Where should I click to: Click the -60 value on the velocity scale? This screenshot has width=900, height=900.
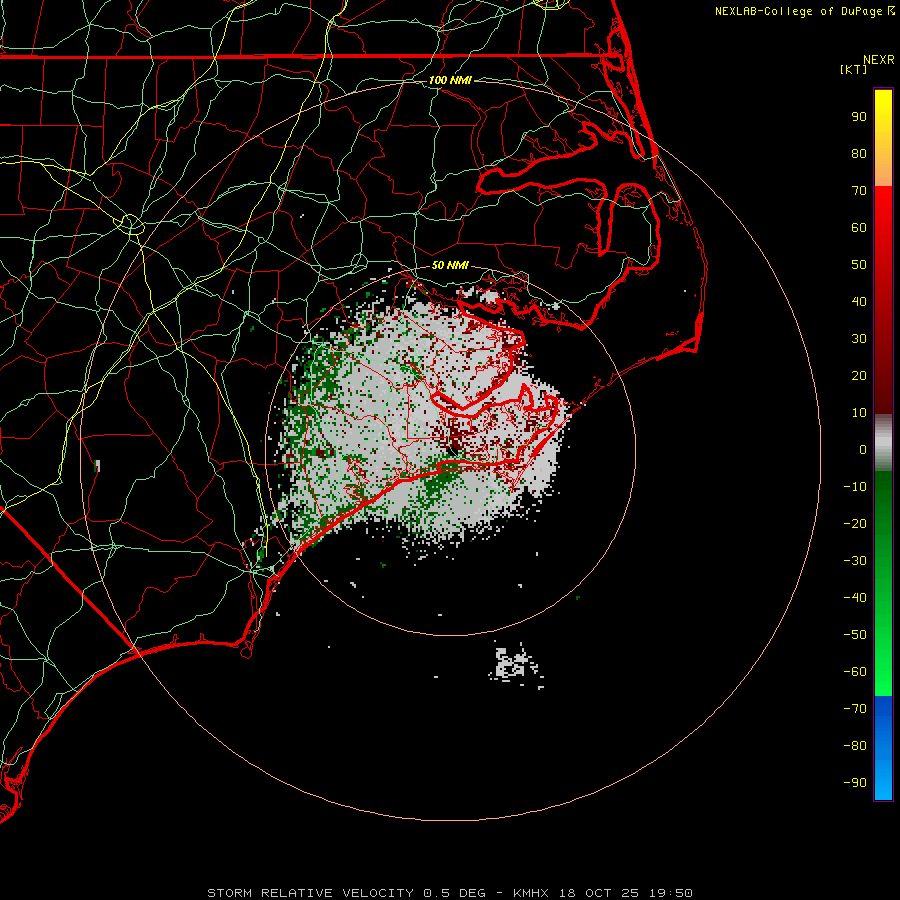[x=855, y=672]
